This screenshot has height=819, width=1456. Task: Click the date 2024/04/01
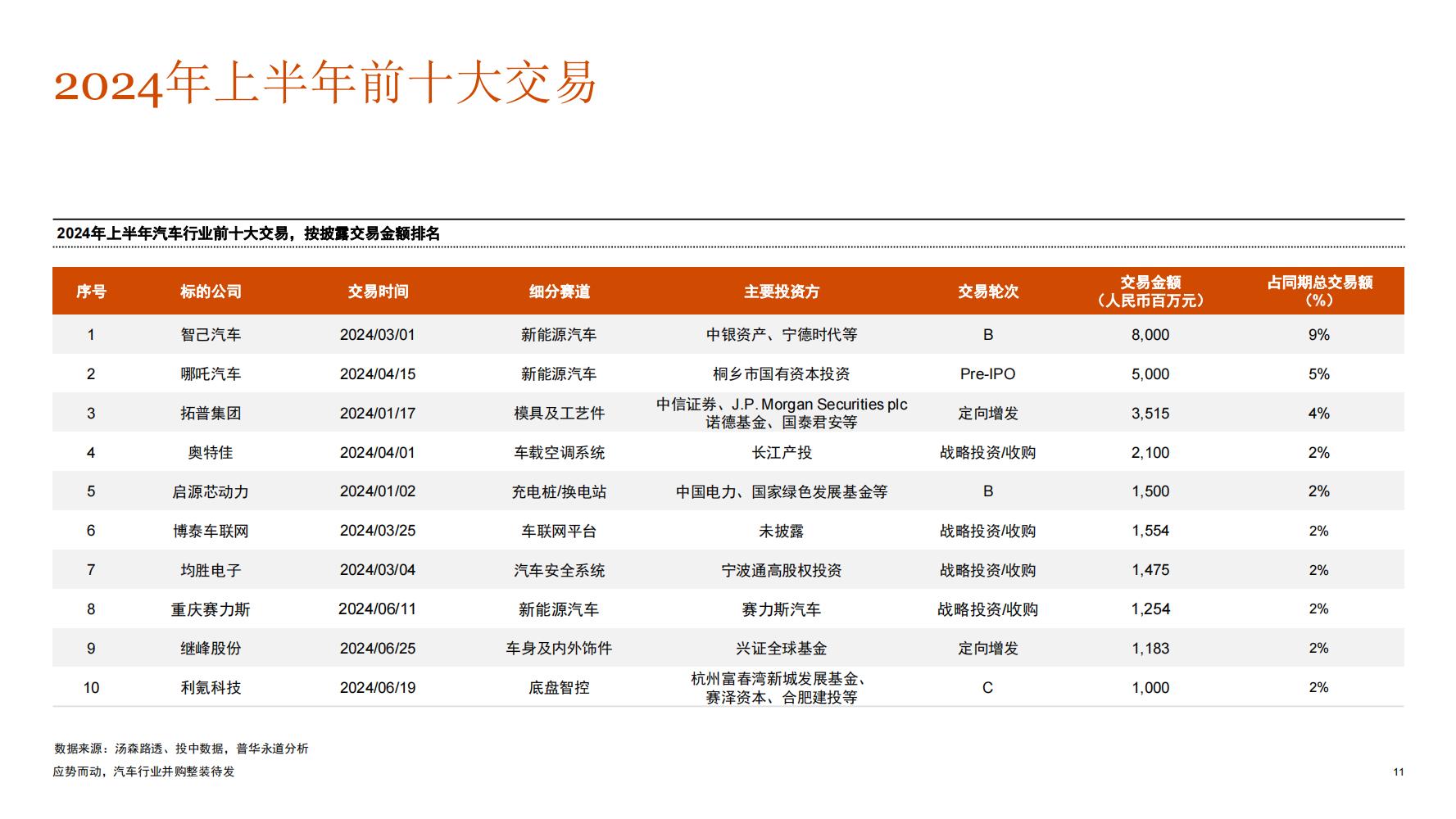coord(378,453)
